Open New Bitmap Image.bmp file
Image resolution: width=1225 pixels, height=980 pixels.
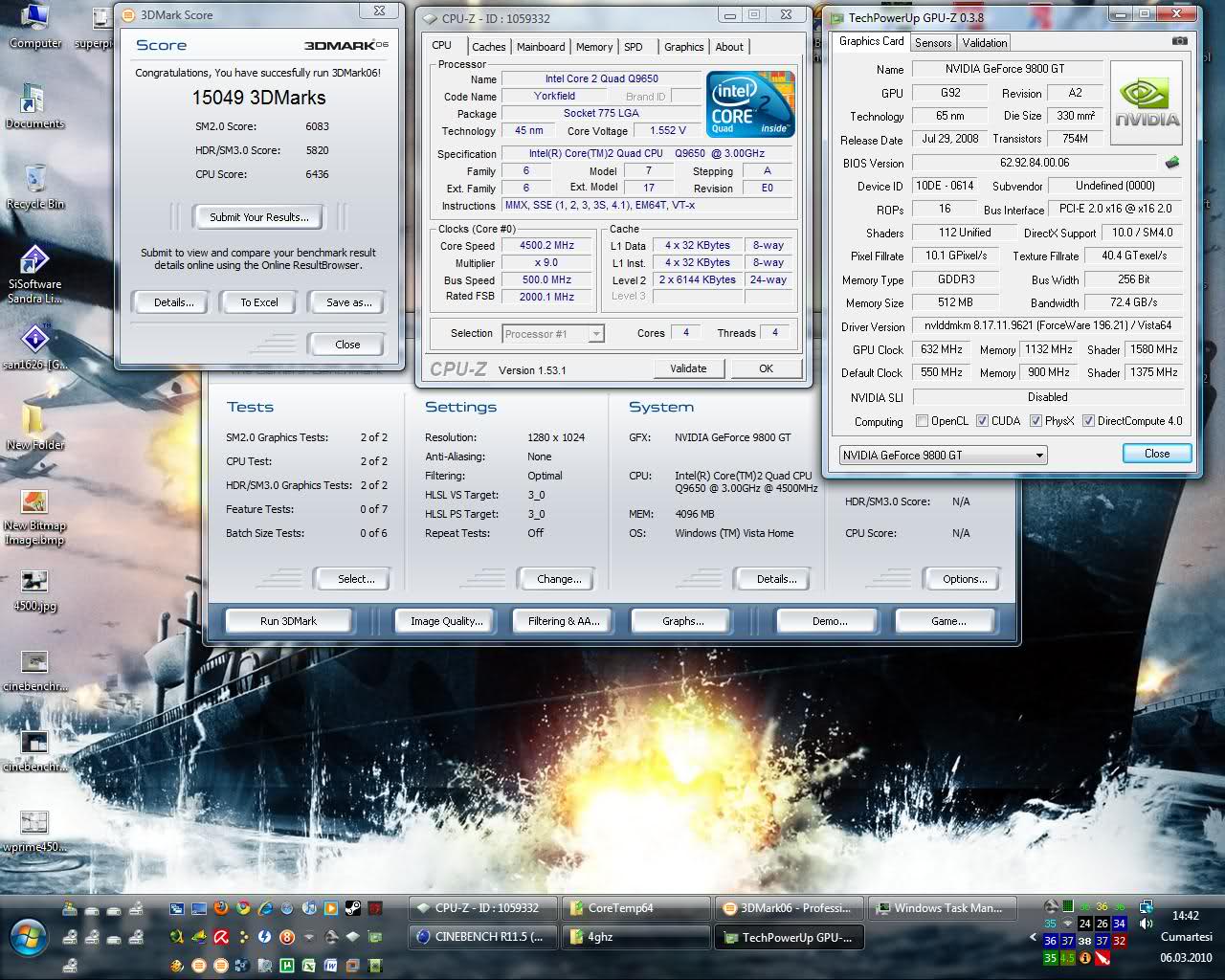click(x=34, y=517)
